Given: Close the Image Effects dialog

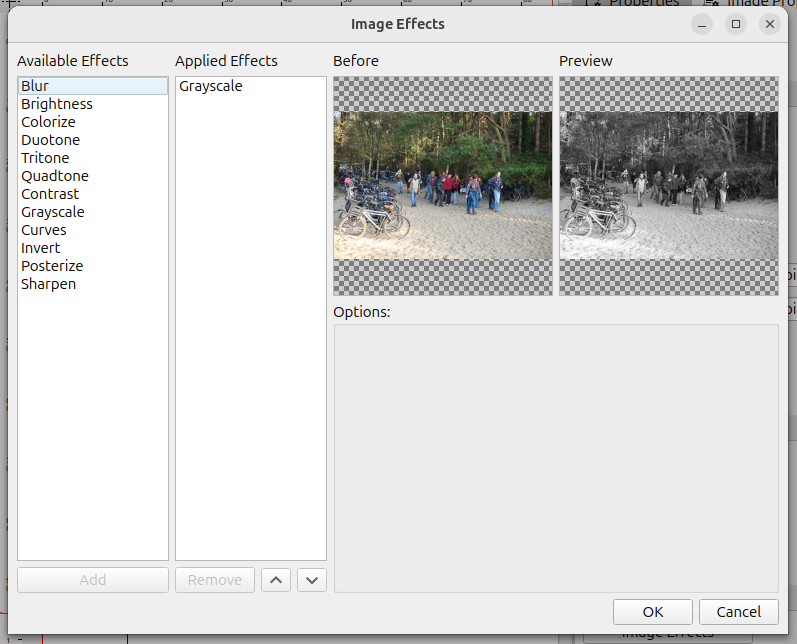Looking at the screenshot, I should [x=769, y=24].
